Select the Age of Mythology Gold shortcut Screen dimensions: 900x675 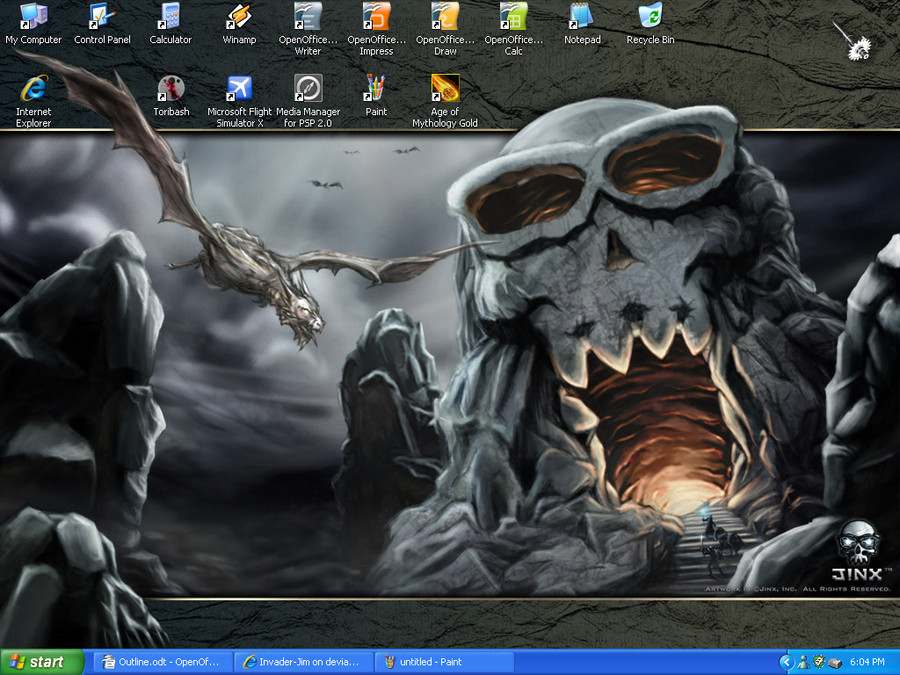point(445,101)
